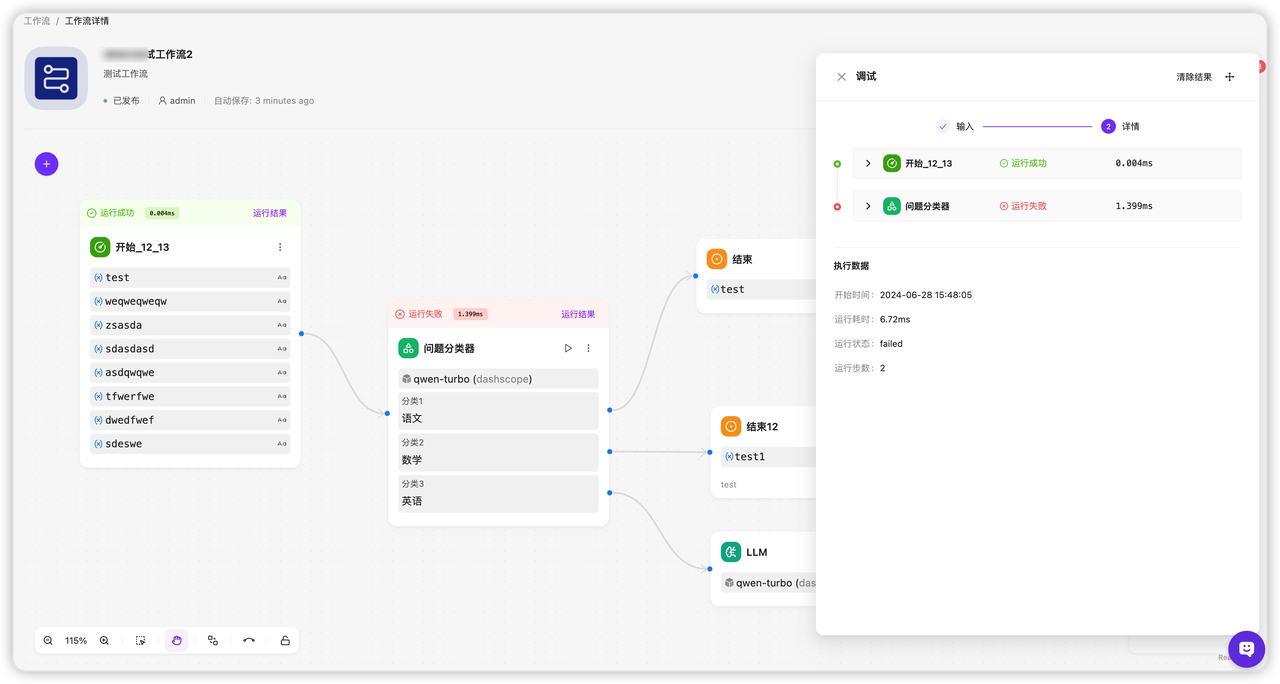Select the 分类3 英语 category
This screenshot has width=1280, height=684.
pyautogui.click(x=498, y=493)
